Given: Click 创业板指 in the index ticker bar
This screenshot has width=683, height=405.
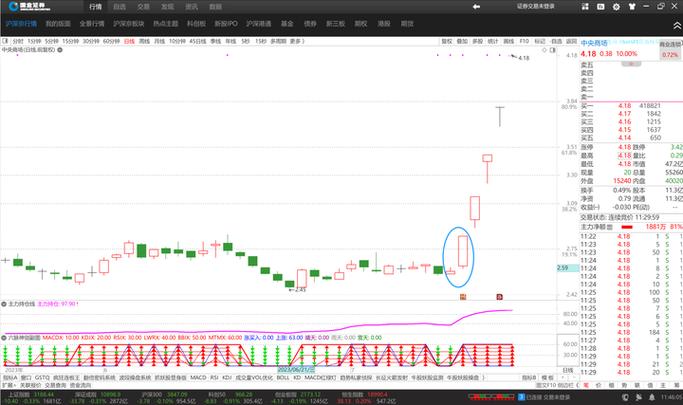Looking at the screenshot, I should pyautogui.click(x=286, y=394).
